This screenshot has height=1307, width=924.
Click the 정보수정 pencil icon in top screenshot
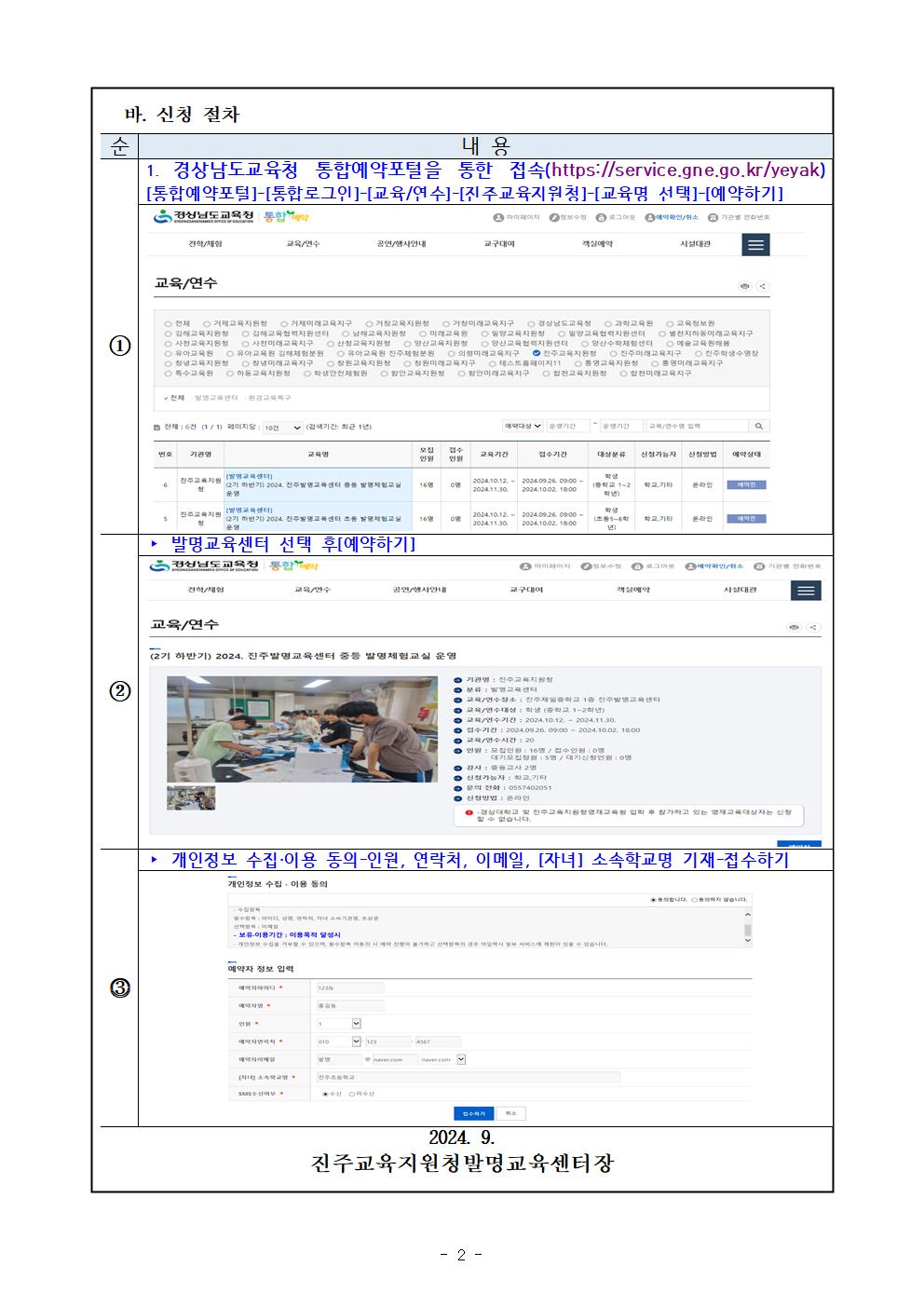click(x=554, y=218)
